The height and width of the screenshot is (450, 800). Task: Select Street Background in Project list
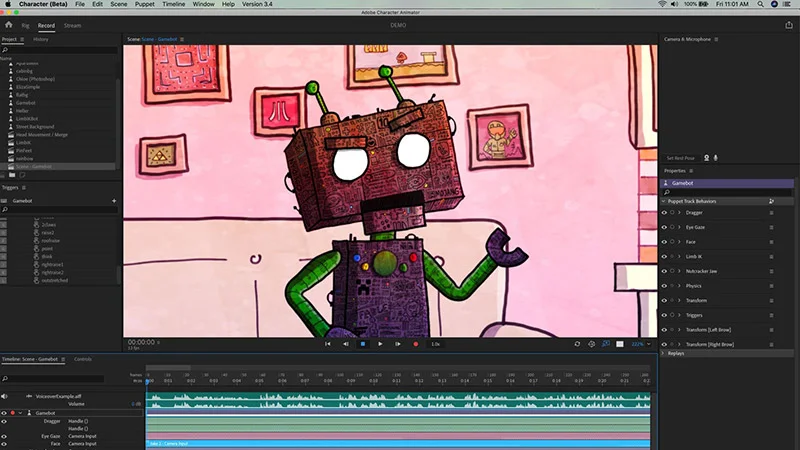click(35, 127)
